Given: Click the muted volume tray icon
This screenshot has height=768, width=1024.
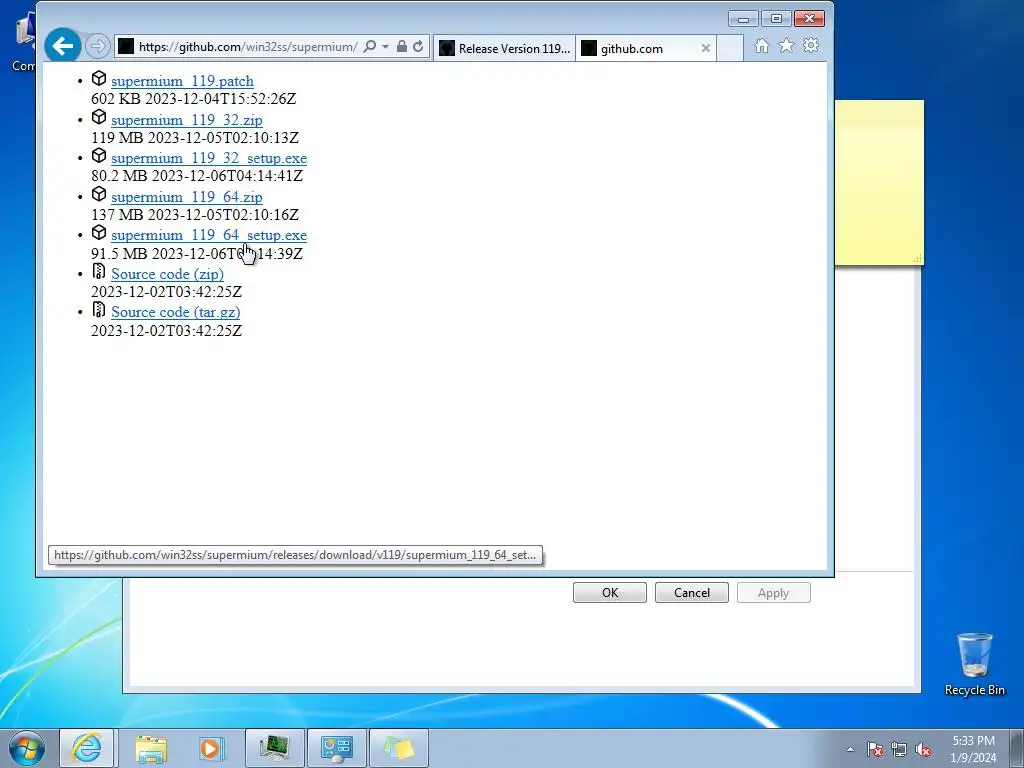Looking at the screenshot, I should click(923, 749).
